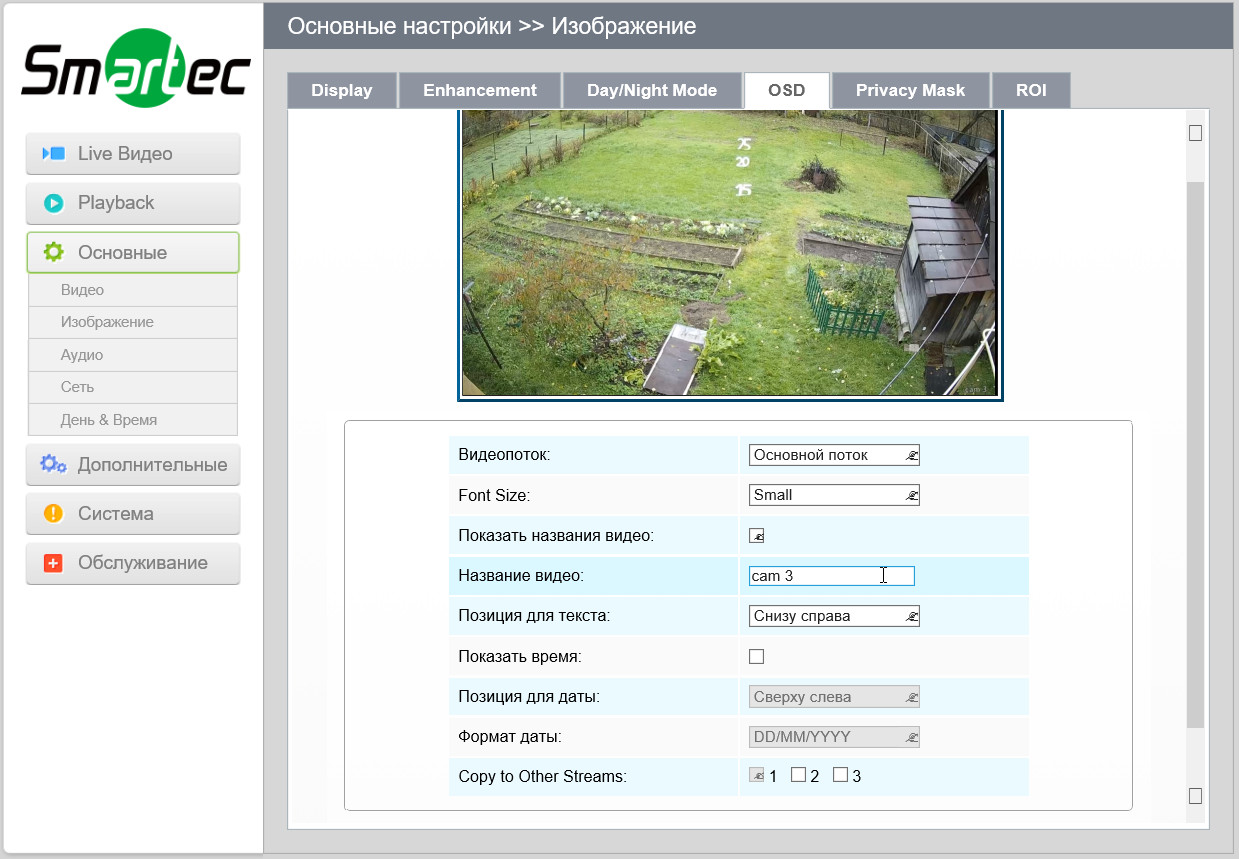Uncheck Показать названия видео

click(756, 535)
